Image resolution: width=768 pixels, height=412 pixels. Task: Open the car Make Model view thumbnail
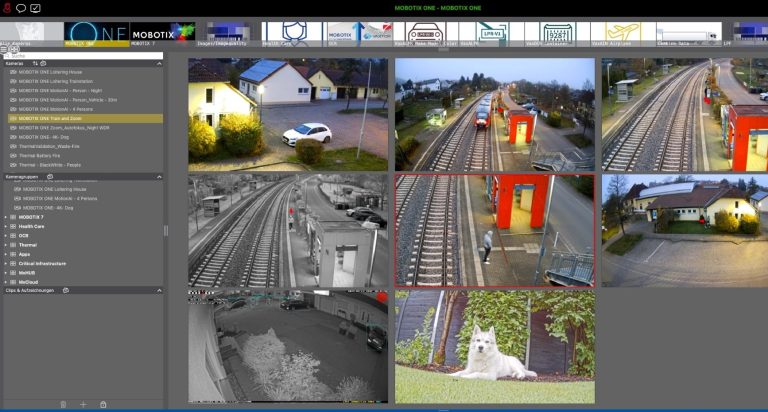pyautogui.click(x=425, y=34)
